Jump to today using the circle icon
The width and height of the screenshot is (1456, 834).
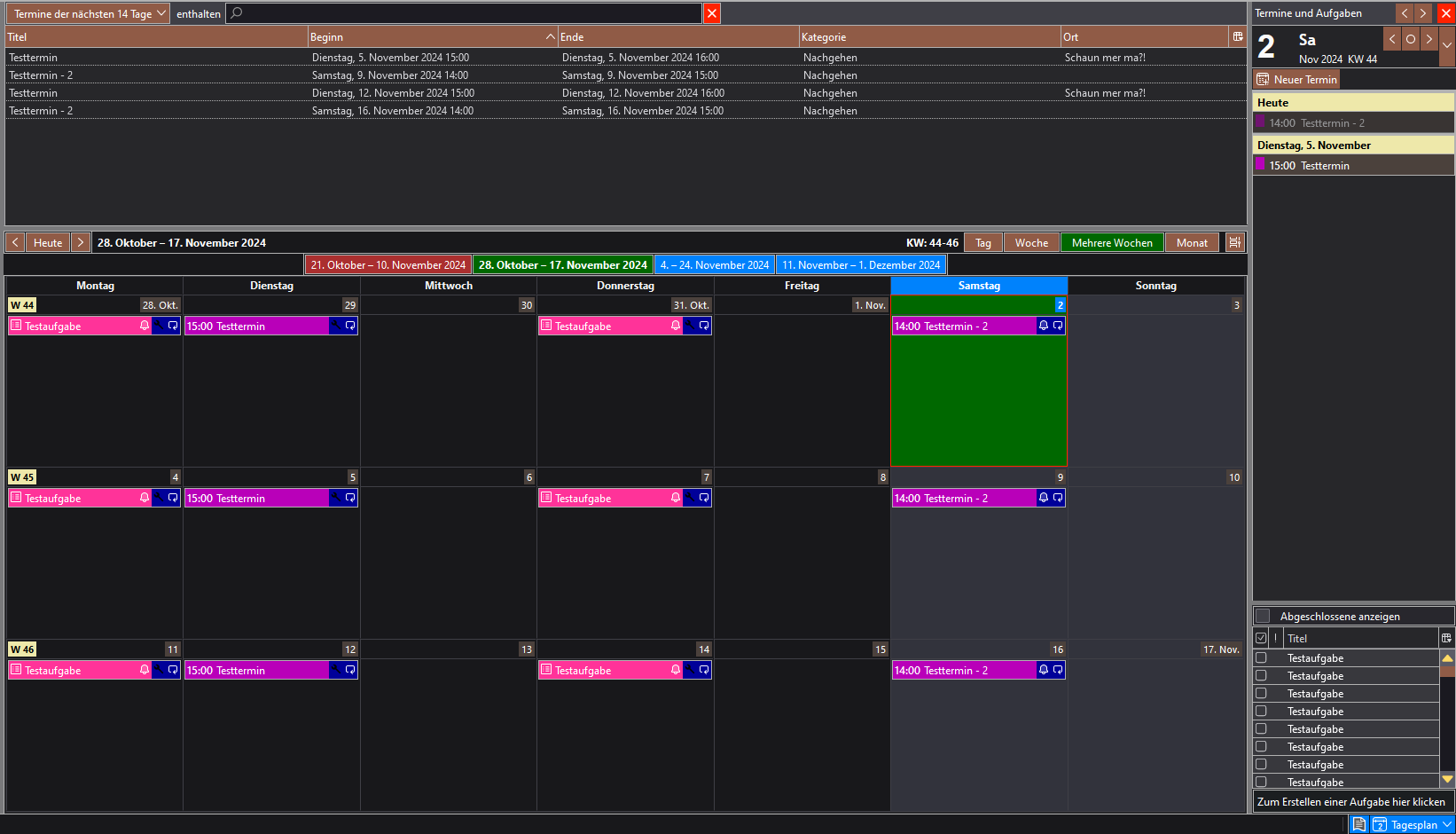coord(1411,39)
